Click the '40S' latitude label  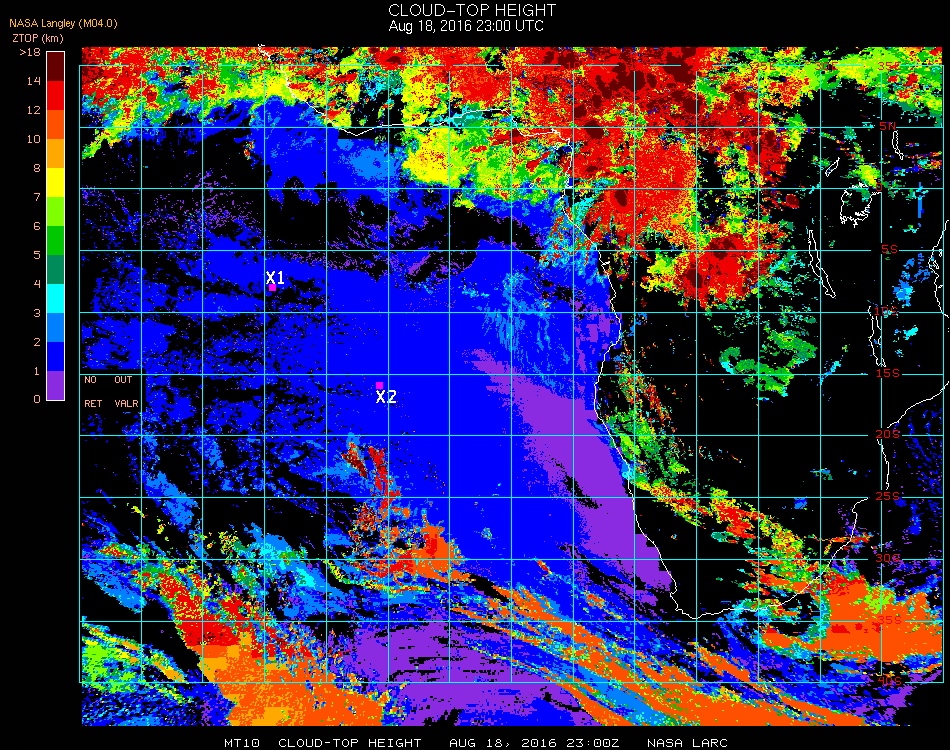[889, 682]
